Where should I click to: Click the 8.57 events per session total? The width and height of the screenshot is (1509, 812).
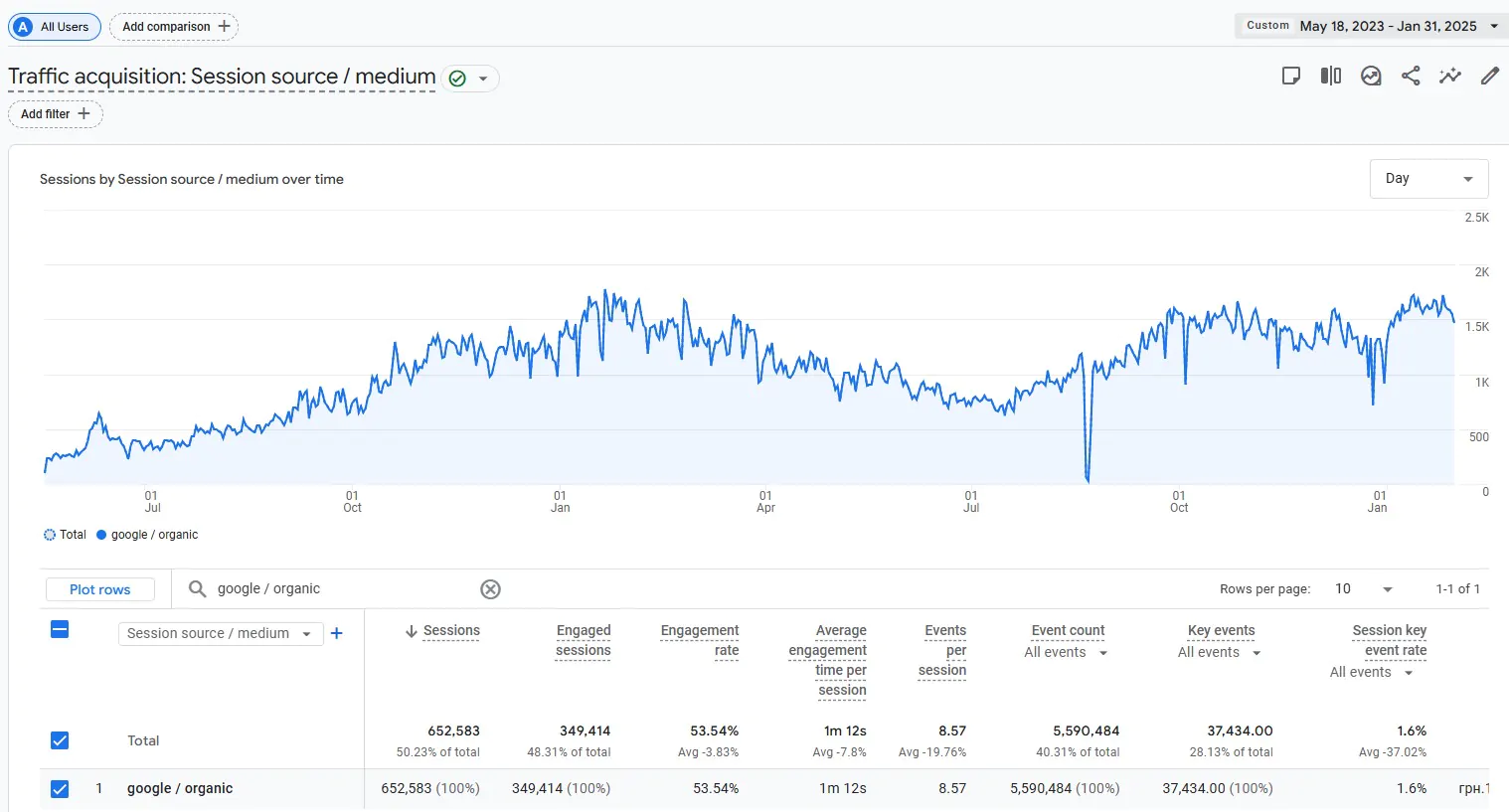[x=952, y=731]
